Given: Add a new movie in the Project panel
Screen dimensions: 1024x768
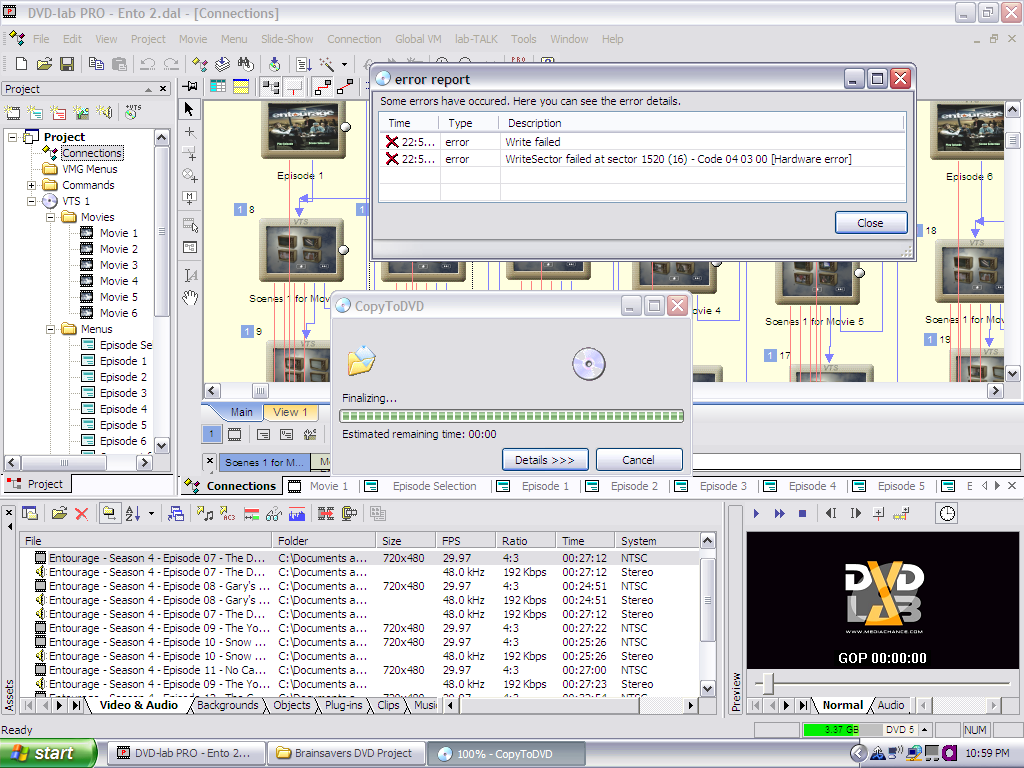Looking at the screenshot, I should pos(12,112).
